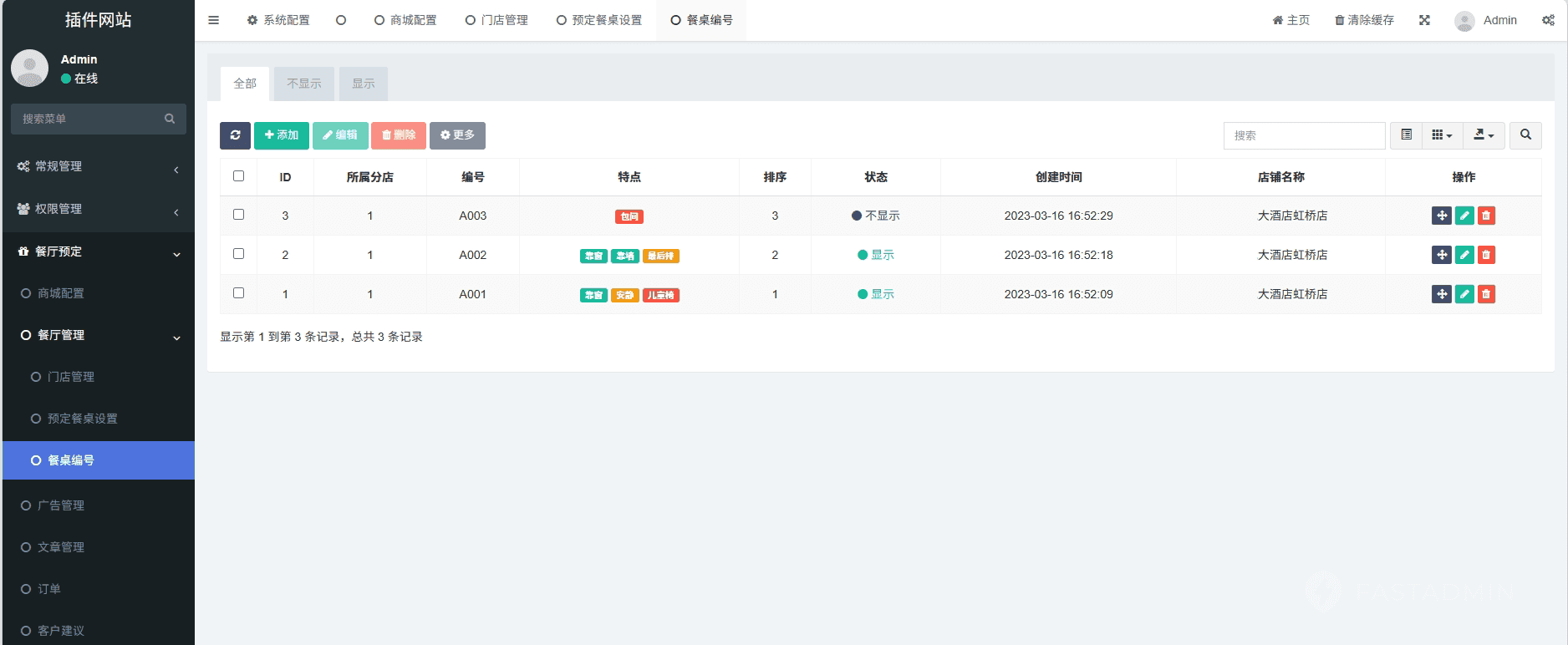This screenshot has height=645, width=1568.
Task: Enter fullscreen mode using the expand icon
Action: (1424, 20)
